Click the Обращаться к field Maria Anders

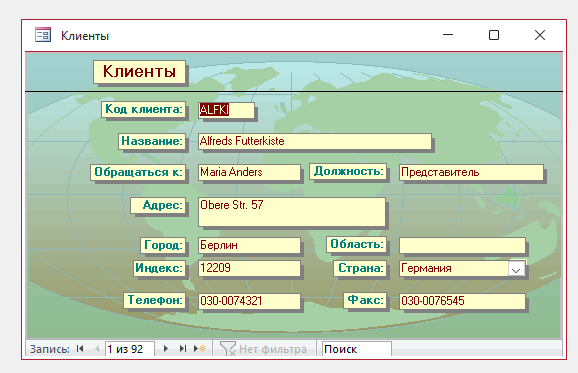click(x=249, y=172)
